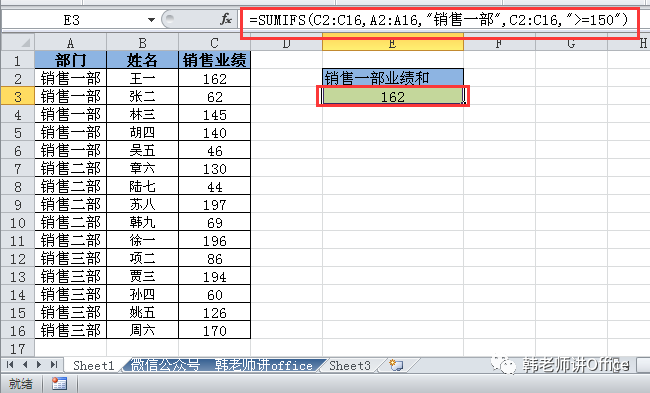Viewport: 650px width, 393px height.
Task: Click the cell with name 项二
Action: click(x=142, y=259)
